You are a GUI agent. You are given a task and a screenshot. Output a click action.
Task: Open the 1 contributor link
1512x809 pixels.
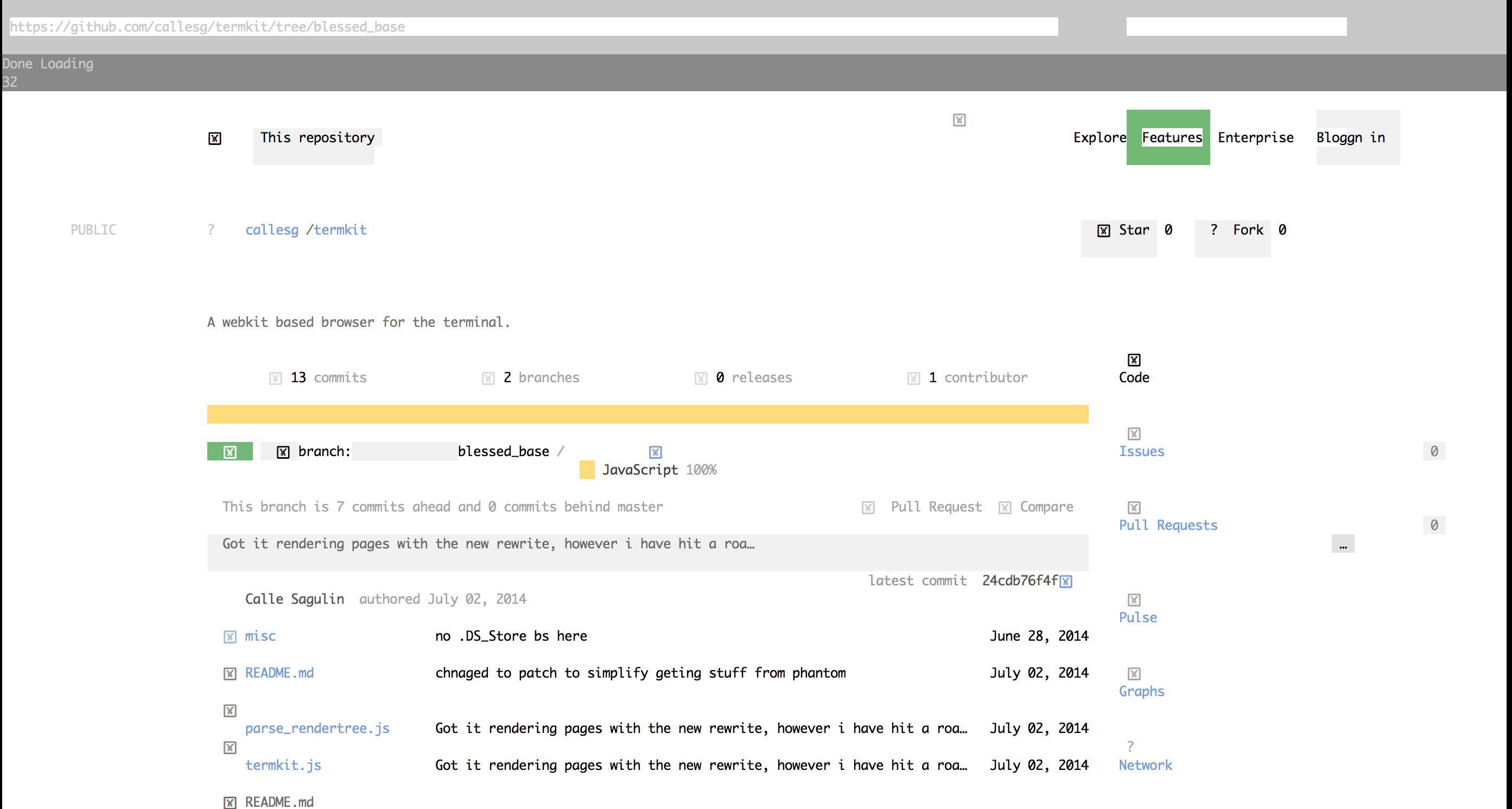979,377
